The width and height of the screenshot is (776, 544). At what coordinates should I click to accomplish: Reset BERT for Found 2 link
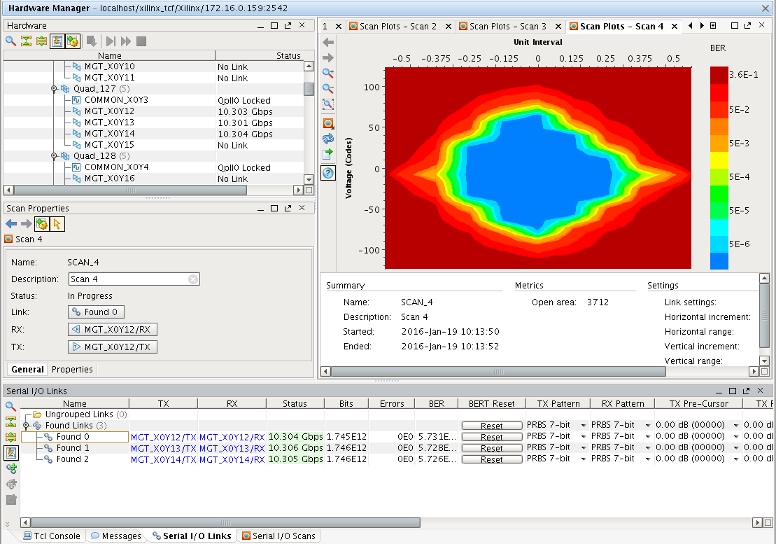[491, 460]
